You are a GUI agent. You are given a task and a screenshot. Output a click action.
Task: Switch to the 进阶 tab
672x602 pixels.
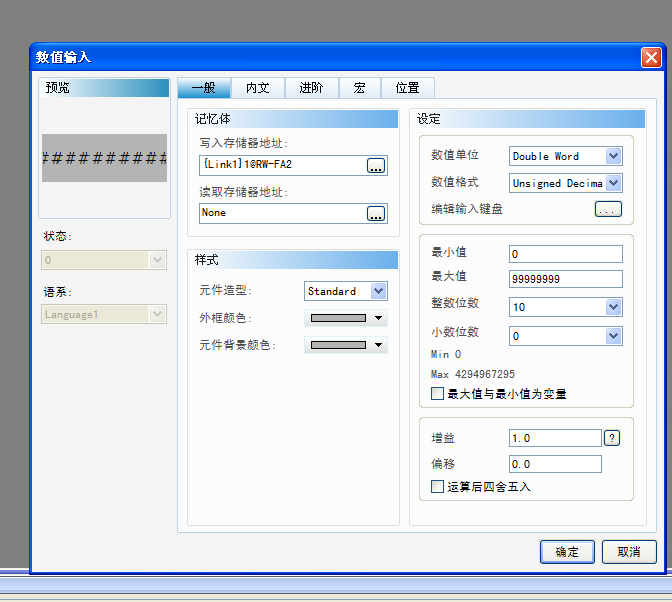pos(311,88)
